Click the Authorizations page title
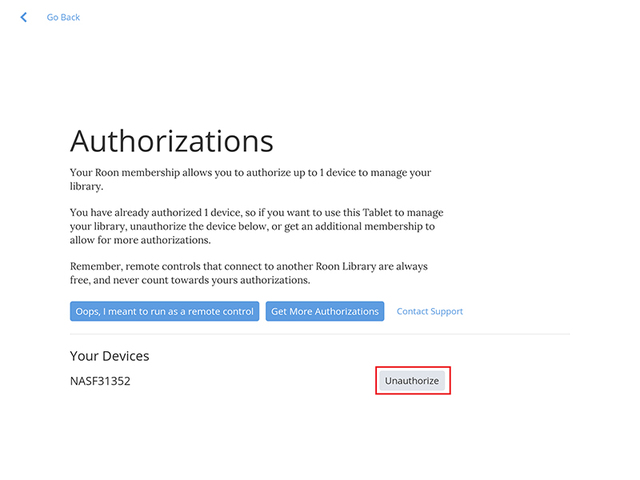The image size is (640, 480). click(x=171, y=141)
